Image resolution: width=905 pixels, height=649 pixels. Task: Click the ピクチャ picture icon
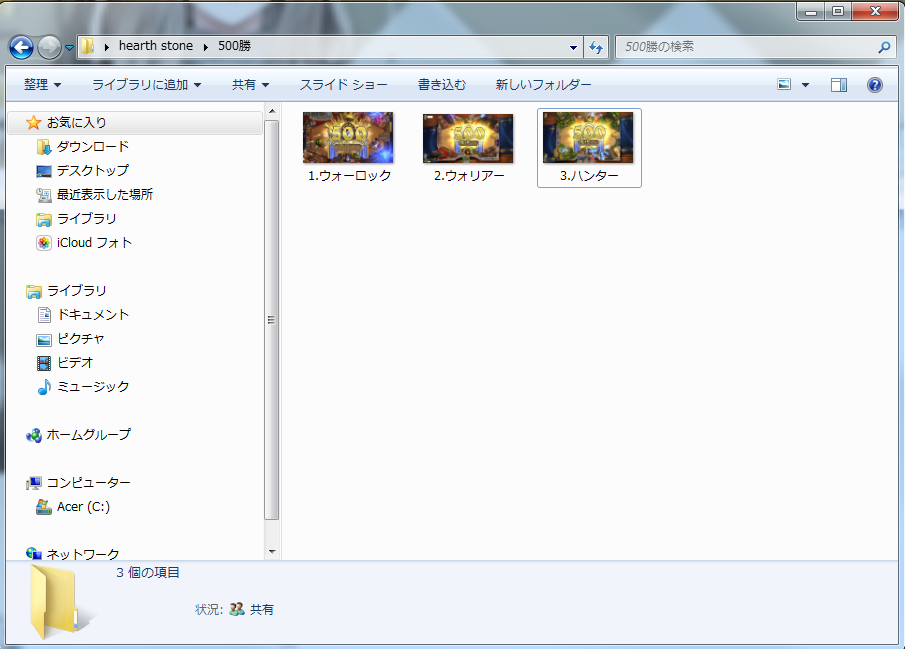coord(44,340)
